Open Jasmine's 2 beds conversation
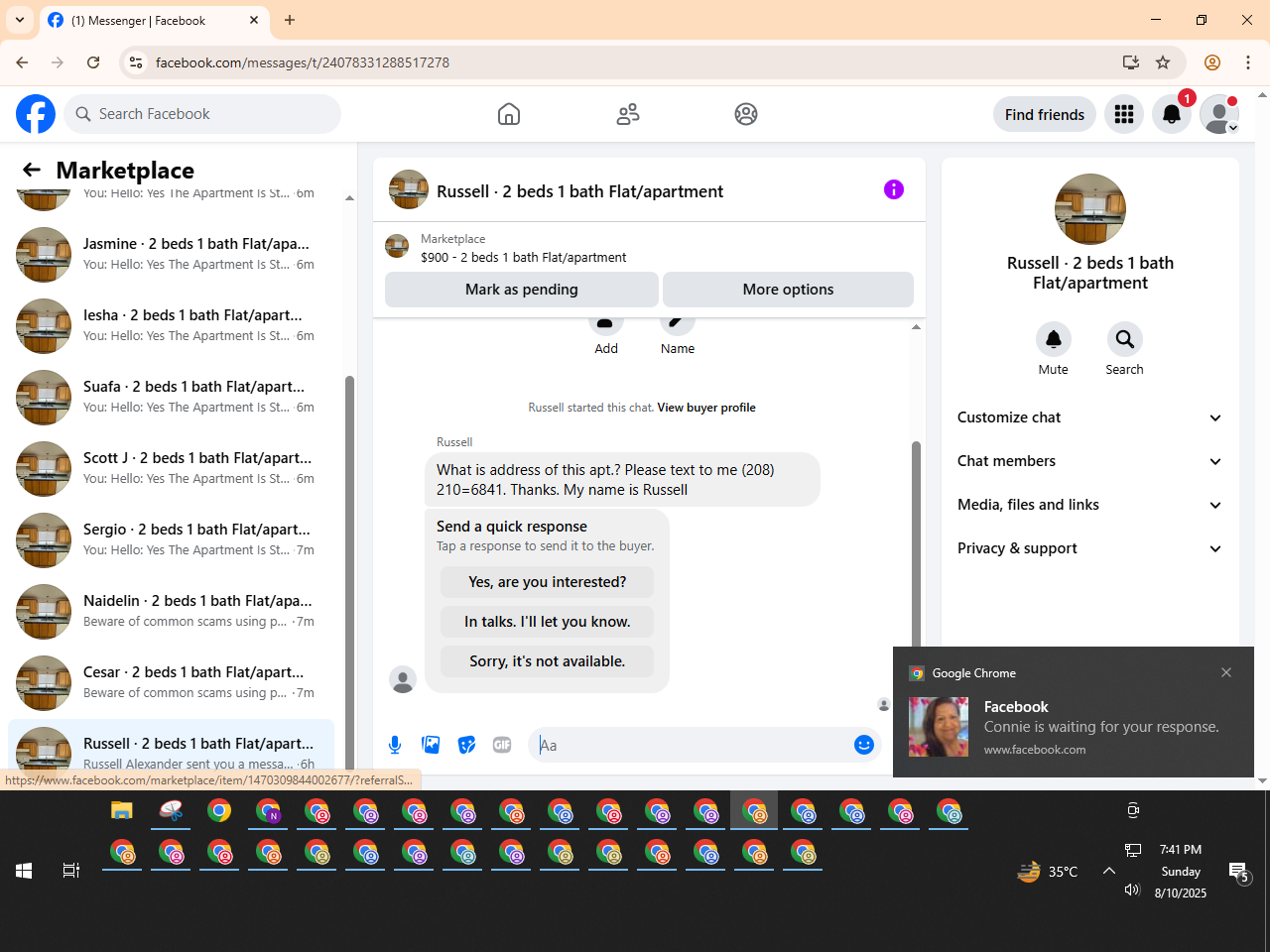The image size is (1270, 952). tap(171, 255)
